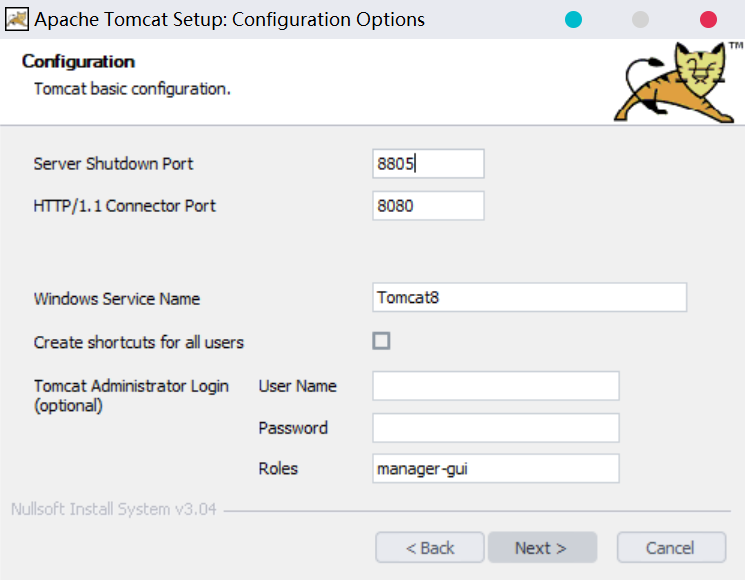The height and width of the screenshot is (580, 745).
Task: Click the Next > button
Action: click(542, 548)
